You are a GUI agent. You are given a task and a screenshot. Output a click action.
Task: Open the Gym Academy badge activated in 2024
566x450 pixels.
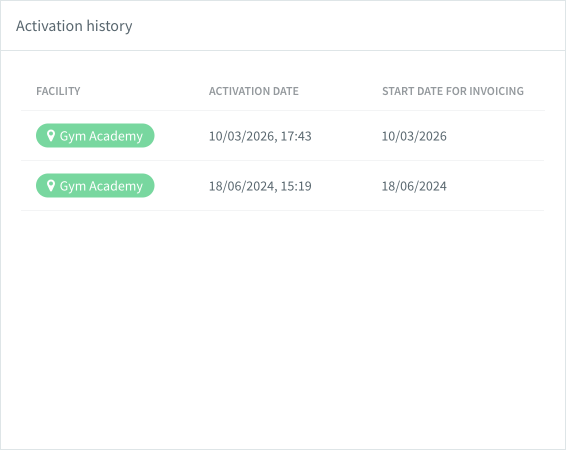click(95, 185)
